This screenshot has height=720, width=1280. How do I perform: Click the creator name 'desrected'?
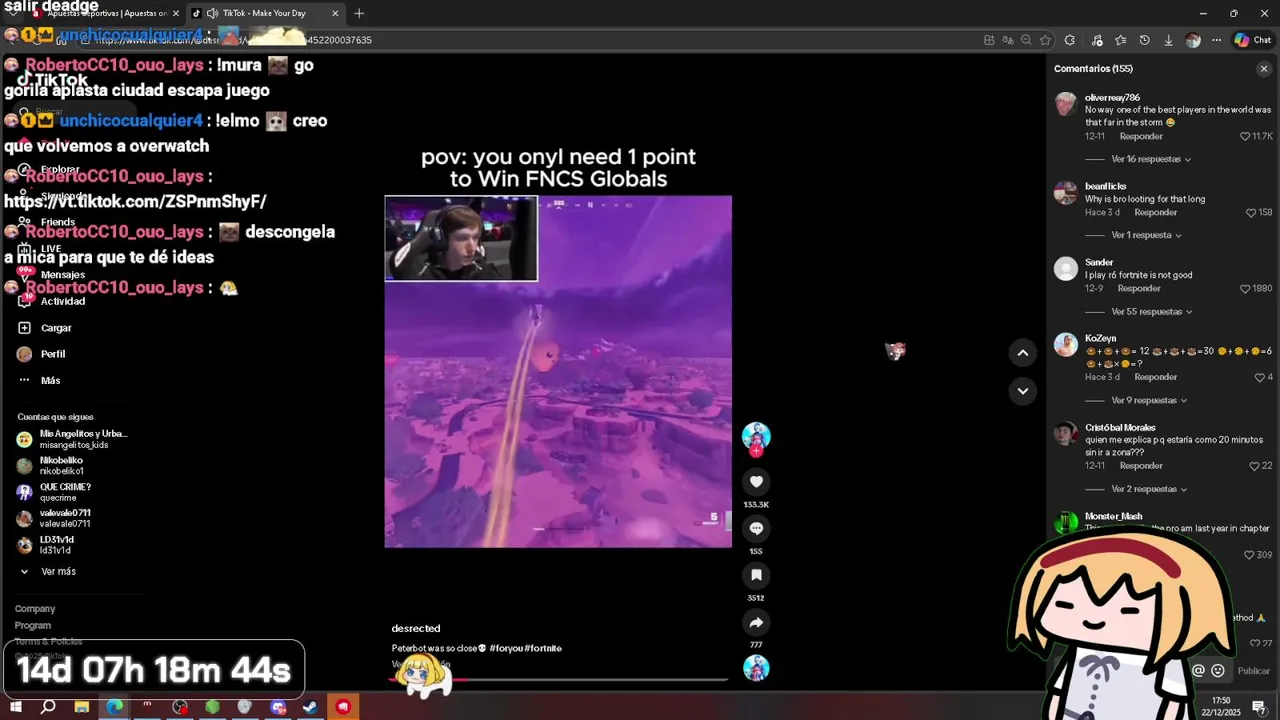click(x=416, y=628)
